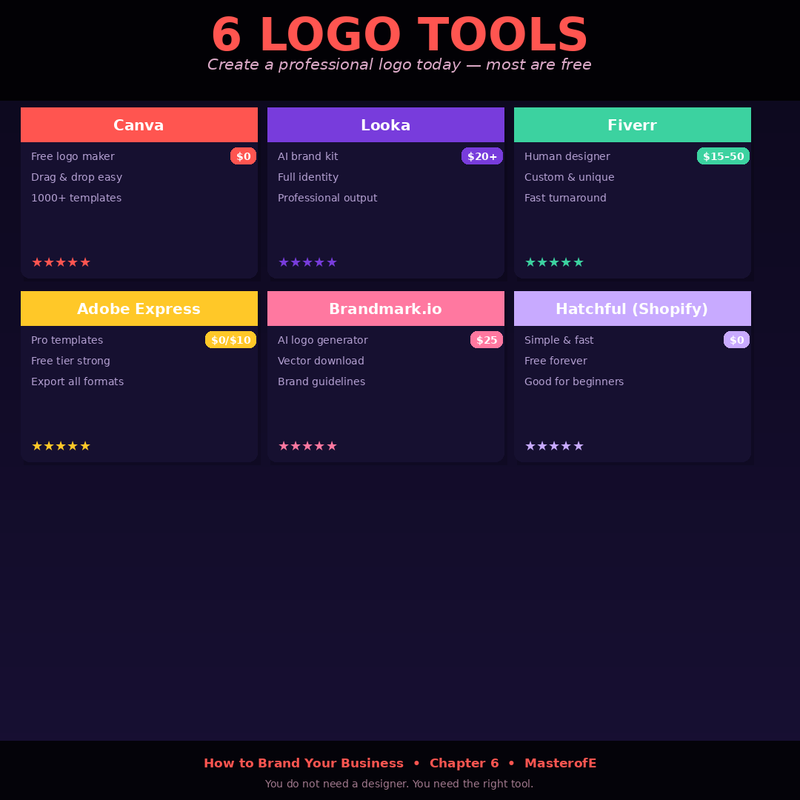Viewport: 800px width, 800px height.
Task: Click 'Pro templates' text
Action: [67, 340]
